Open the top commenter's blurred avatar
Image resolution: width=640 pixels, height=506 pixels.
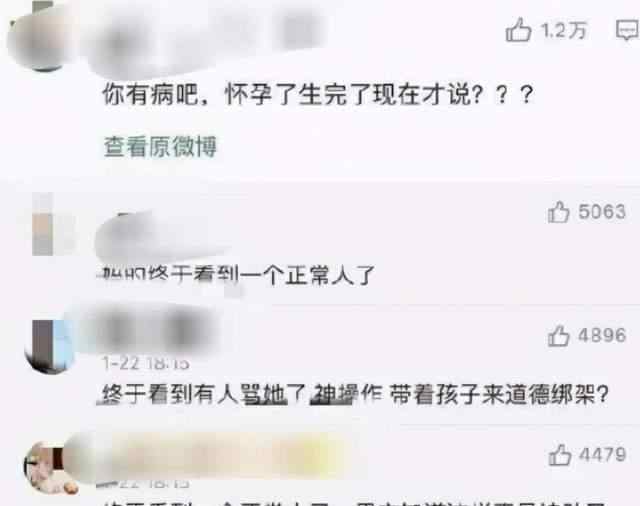point(41,39)
